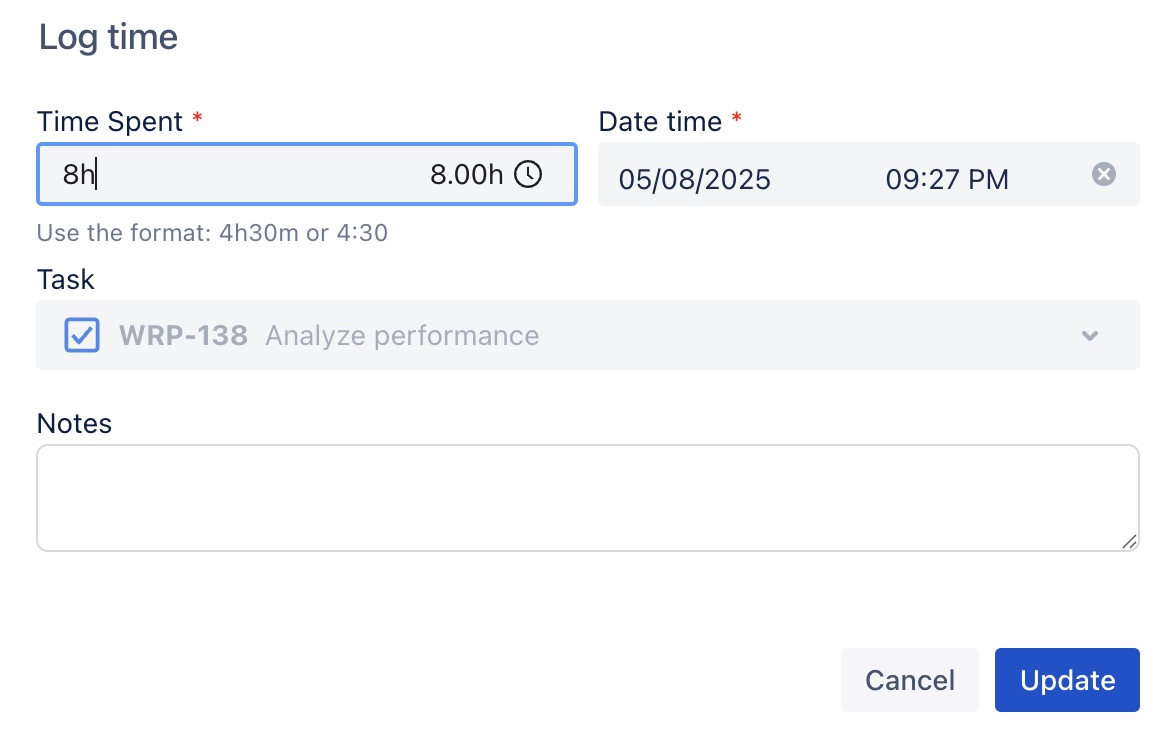This screenshot has width=1168, height=736.
Task: Click the time value 09:27 PM
Action: point(947,179)
